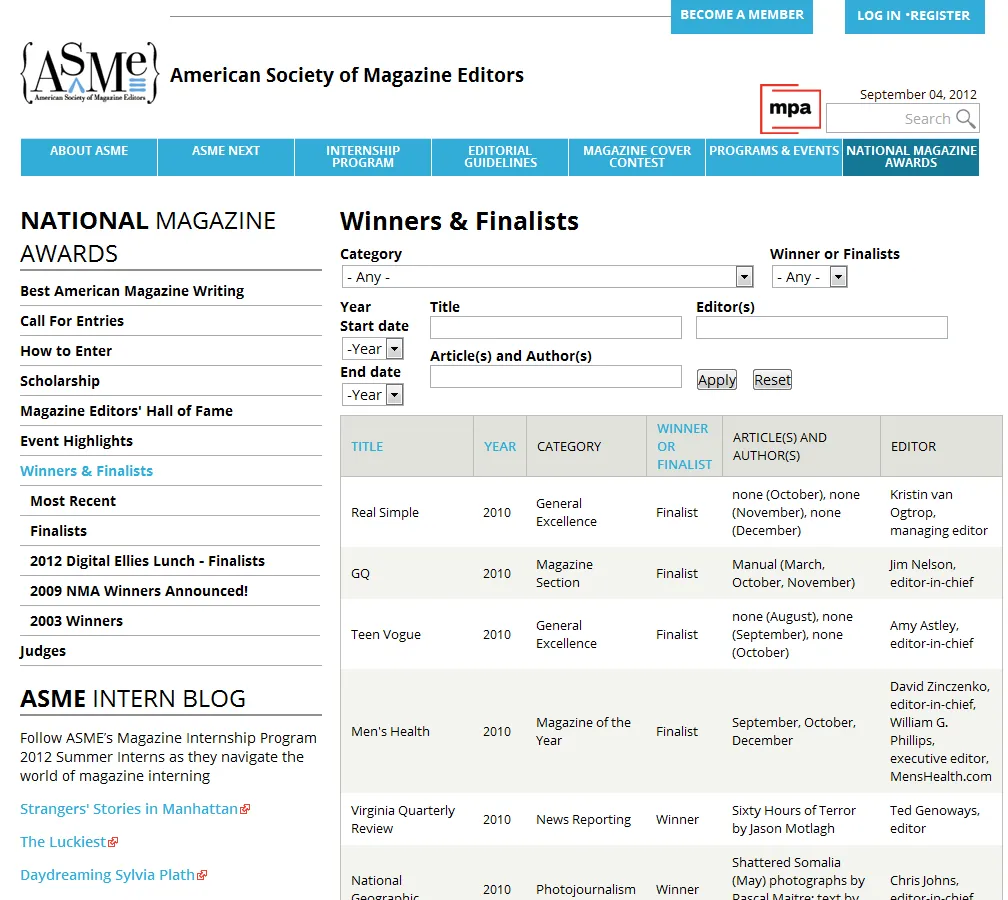The width and height of the screenshot is (1008, 900).
Task: Click the September 04, 2012 date text
Action: [x=918, y=94]
